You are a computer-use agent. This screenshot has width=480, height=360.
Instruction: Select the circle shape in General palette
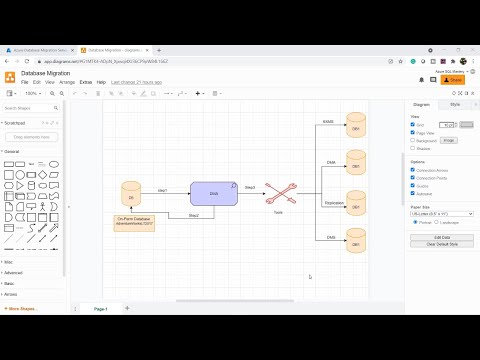tap(20, 175)
